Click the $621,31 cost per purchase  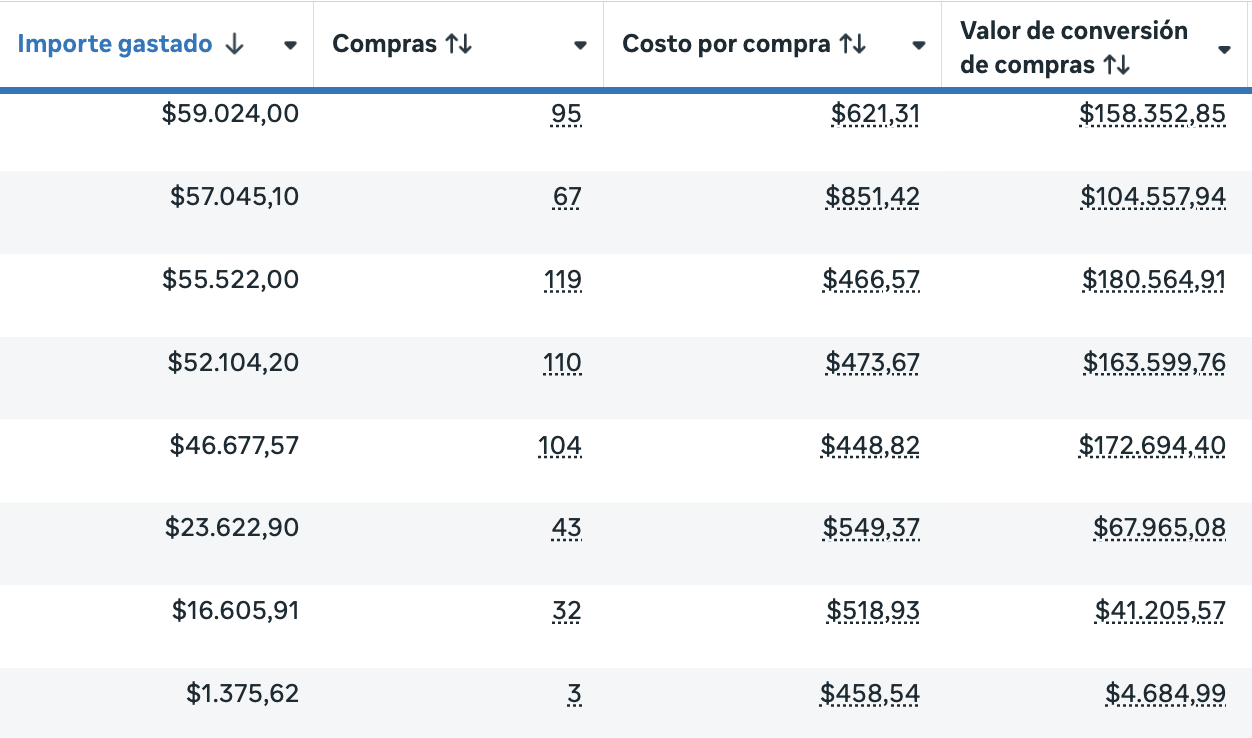(x=875, y=115)
